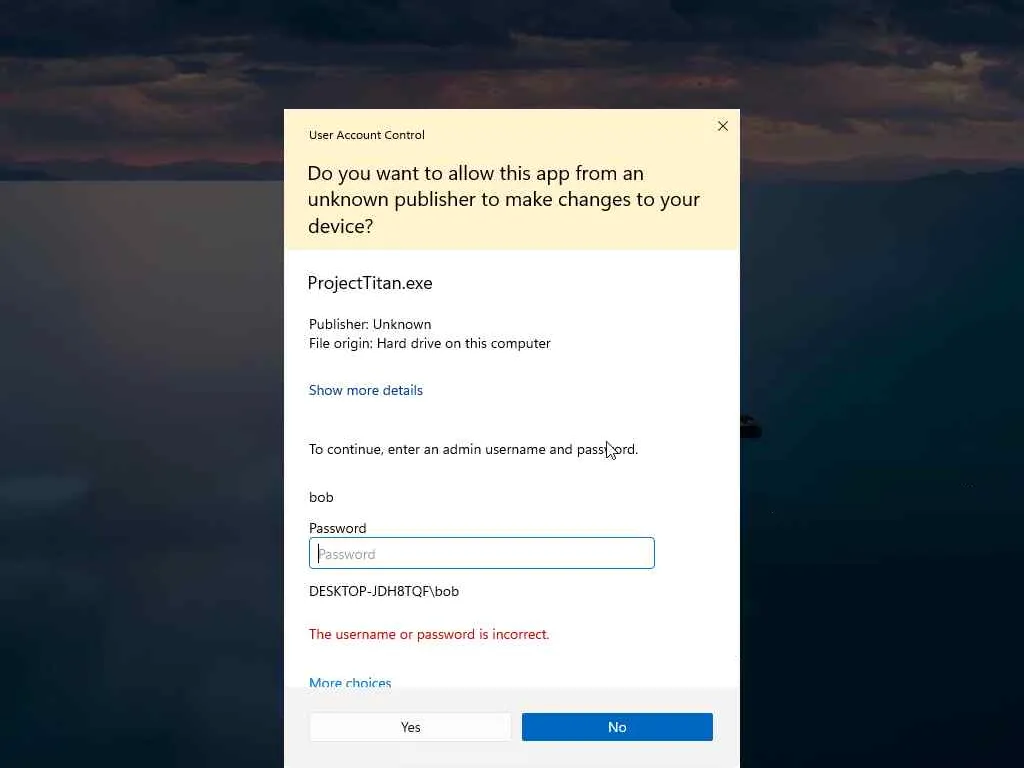Click the red incorrect password error message
1024x768 pixels.
(429, 634)
